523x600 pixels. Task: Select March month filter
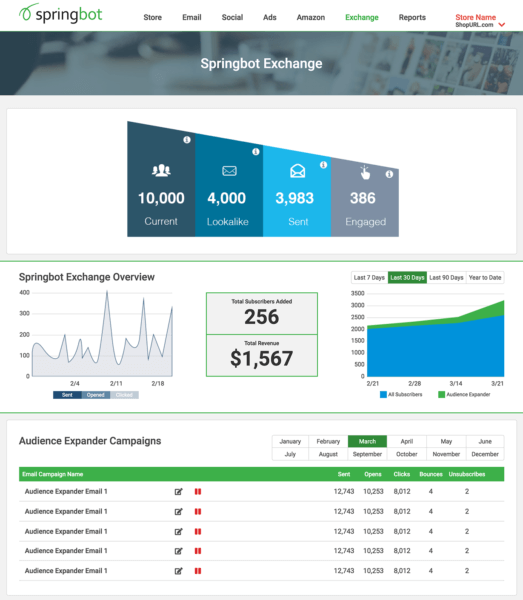[367, 441]
